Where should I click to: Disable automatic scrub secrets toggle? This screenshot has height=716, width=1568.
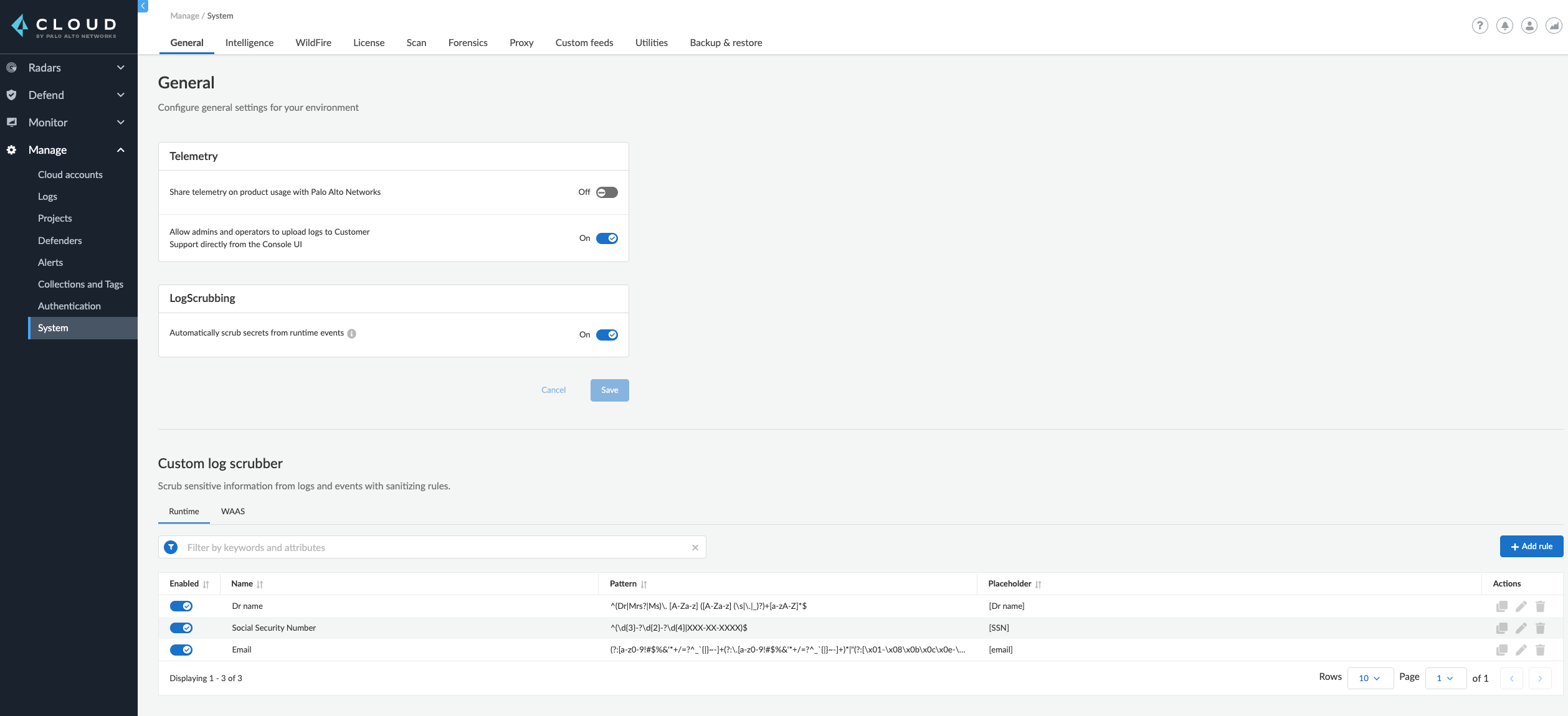click(x=607, y=335)
